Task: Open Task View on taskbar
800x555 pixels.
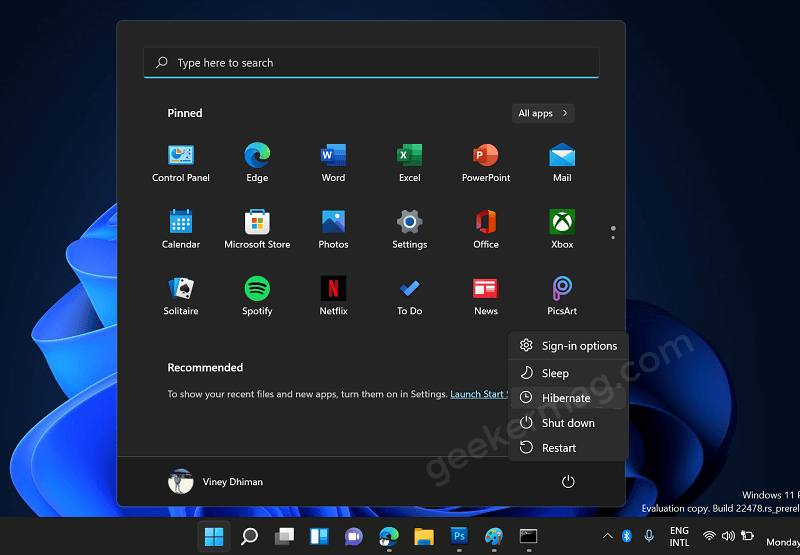Action: pos(284,537)
